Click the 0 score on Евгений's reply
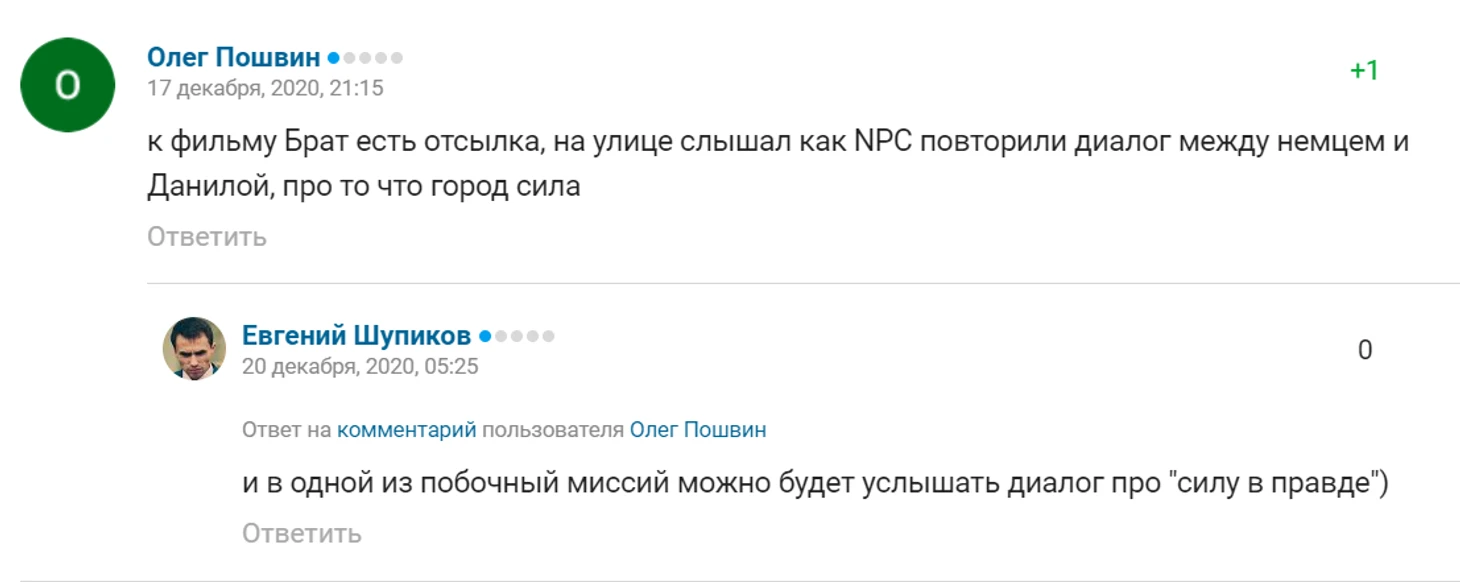Screen dimensions: 1460x582 point(1364,350)
